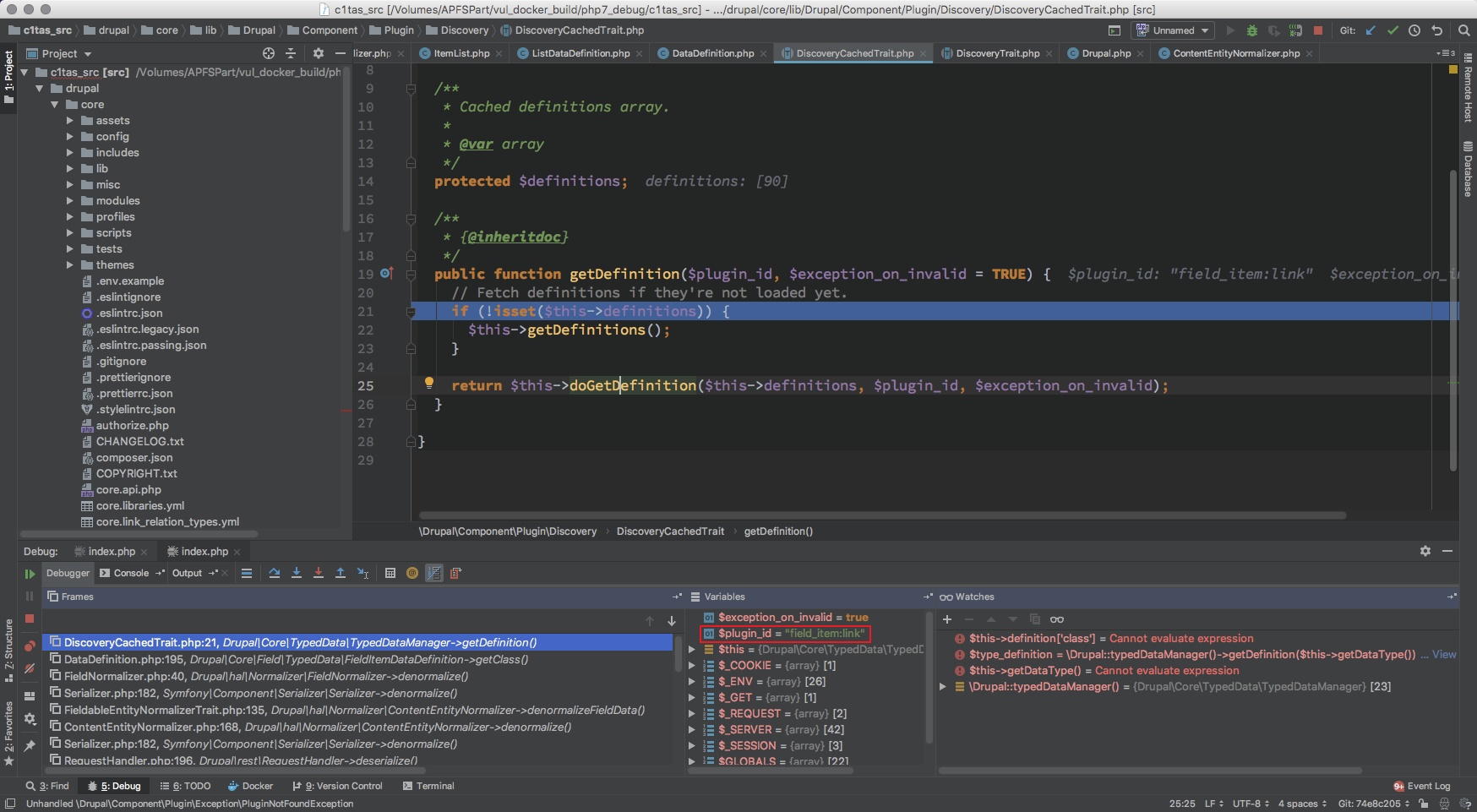Expand the modules folder in project tree

[70, 201]
